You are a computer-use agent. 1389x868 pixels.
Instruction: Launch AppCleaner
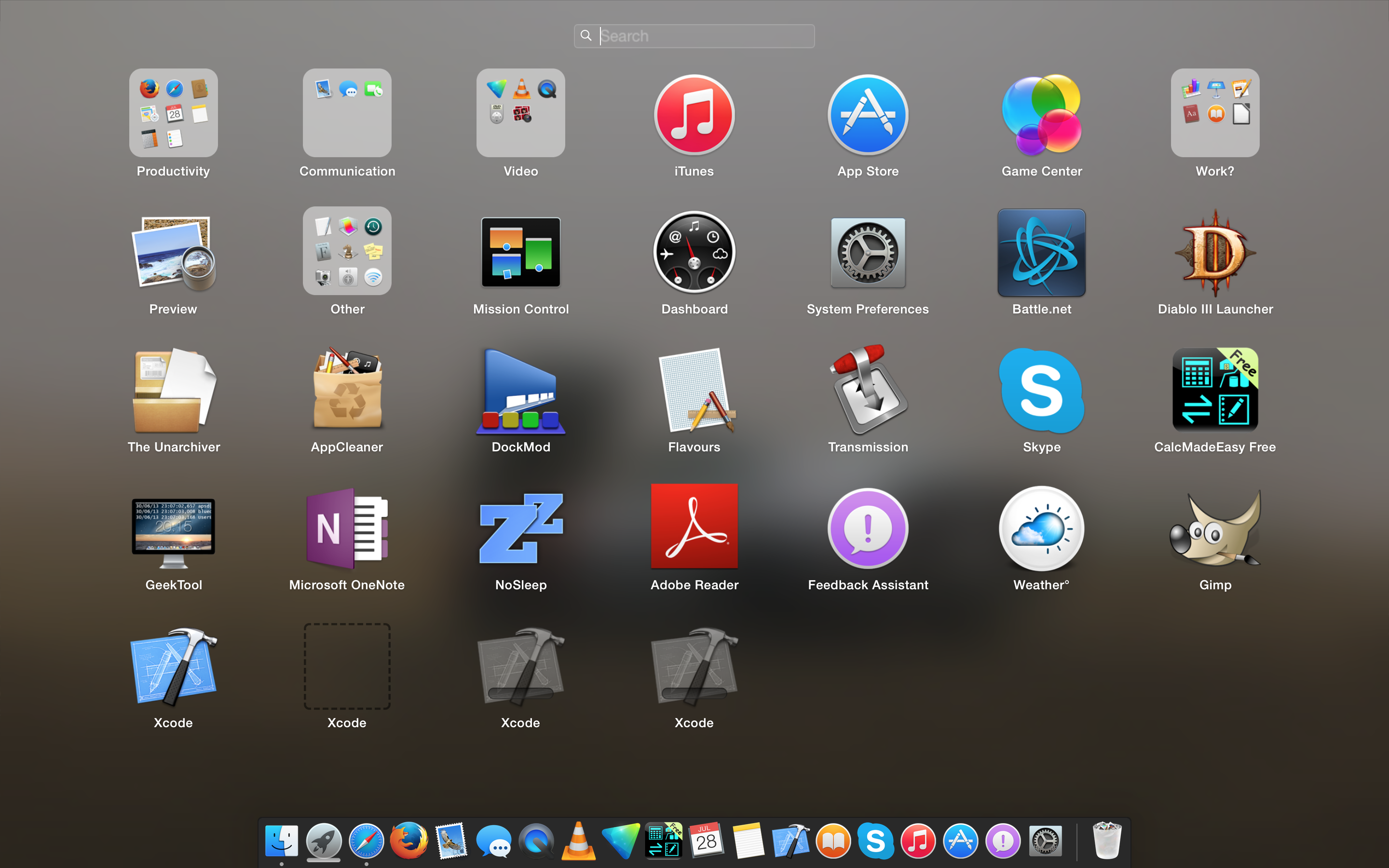point(347,389)
